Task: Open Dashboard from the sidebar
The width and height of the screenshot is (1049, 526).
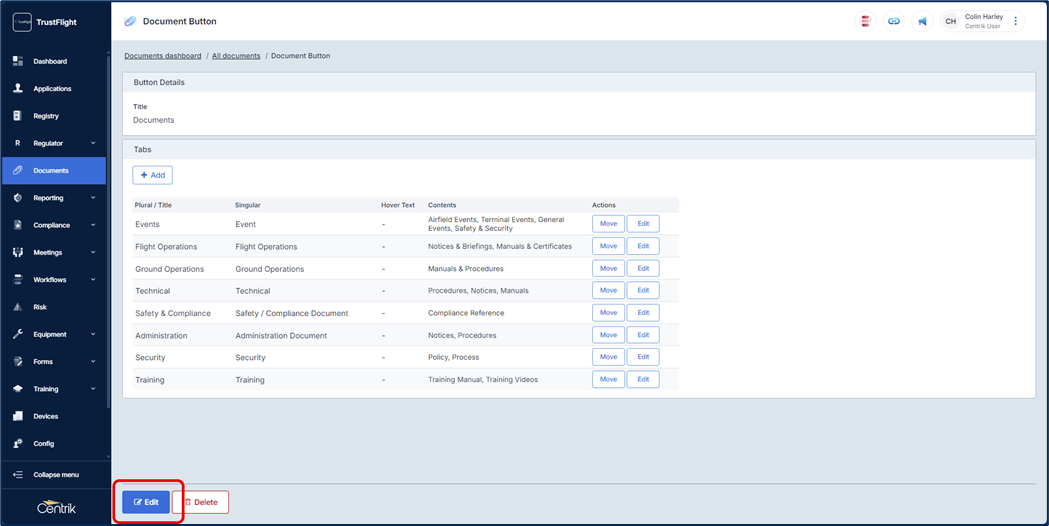Action: coord(50,61)
